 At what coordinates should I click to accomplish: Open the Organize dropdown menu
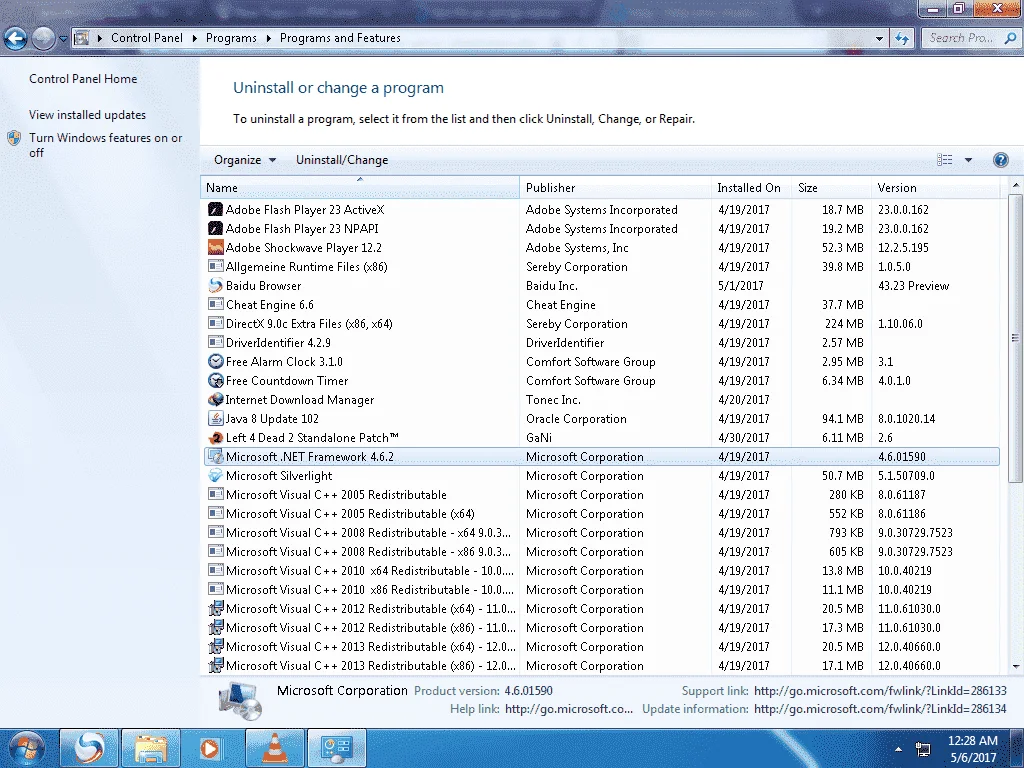tap(245, 160)
